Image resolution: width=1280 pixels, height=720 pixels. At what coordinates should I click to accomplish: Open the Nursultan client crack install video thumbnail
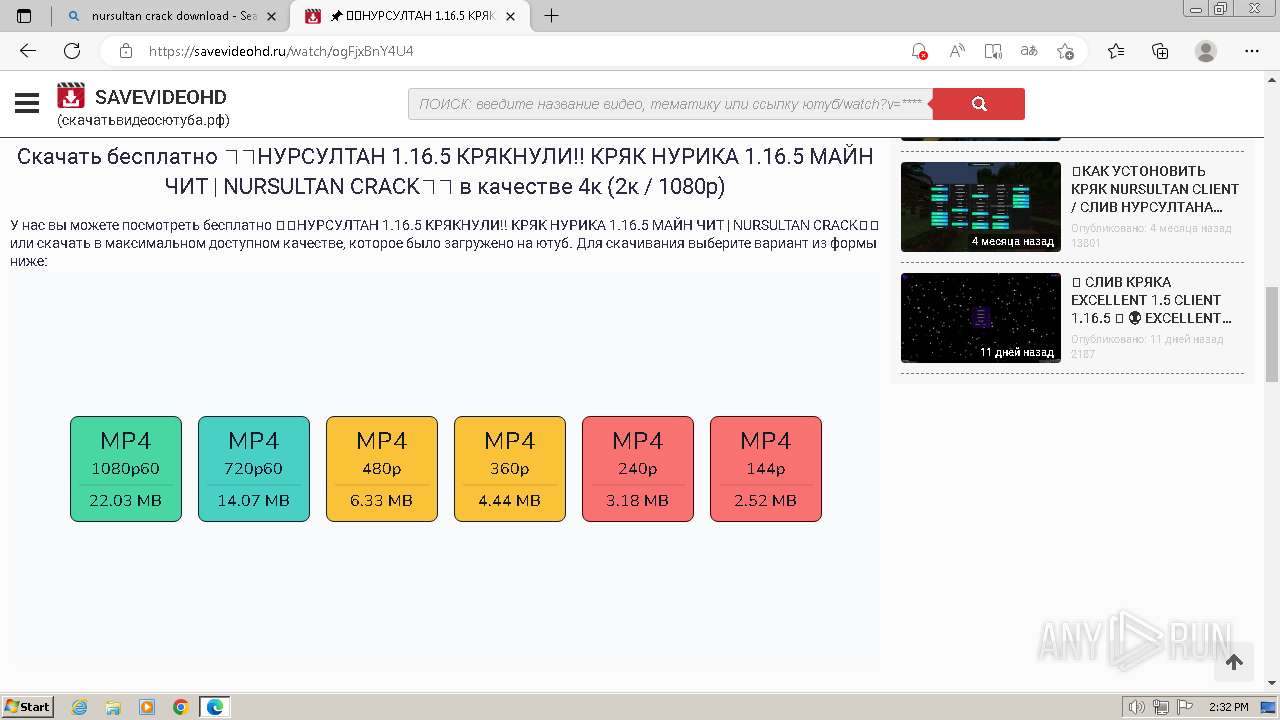[981, 207]
